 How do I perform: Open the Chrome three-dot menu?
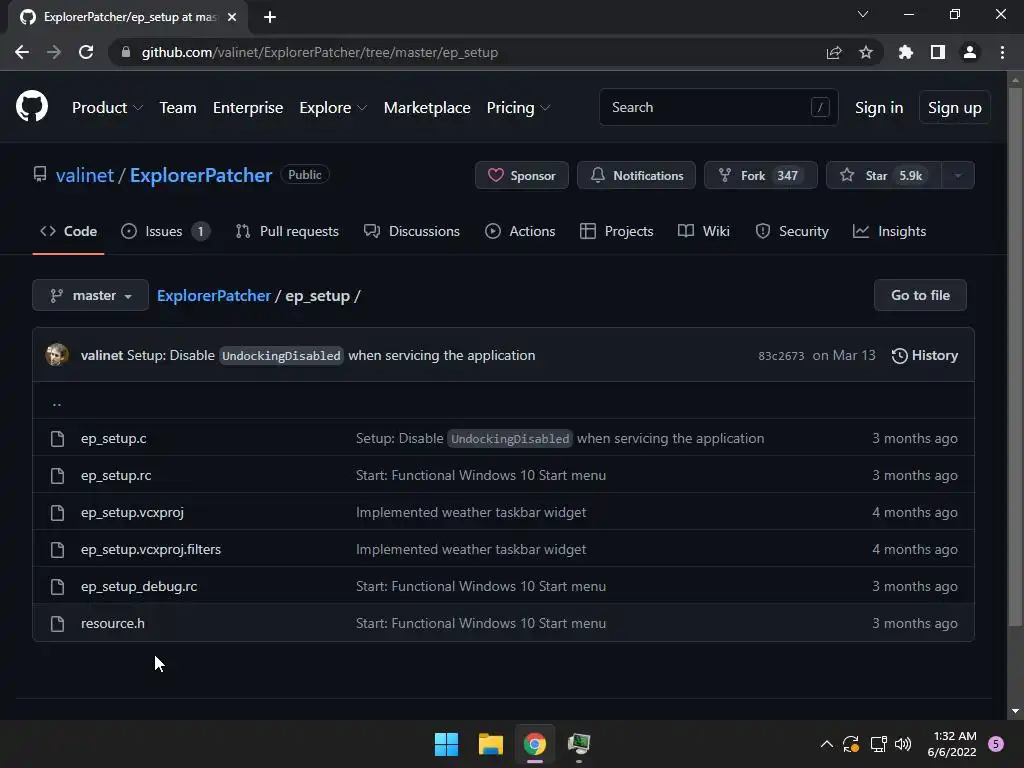point(1002,52)
